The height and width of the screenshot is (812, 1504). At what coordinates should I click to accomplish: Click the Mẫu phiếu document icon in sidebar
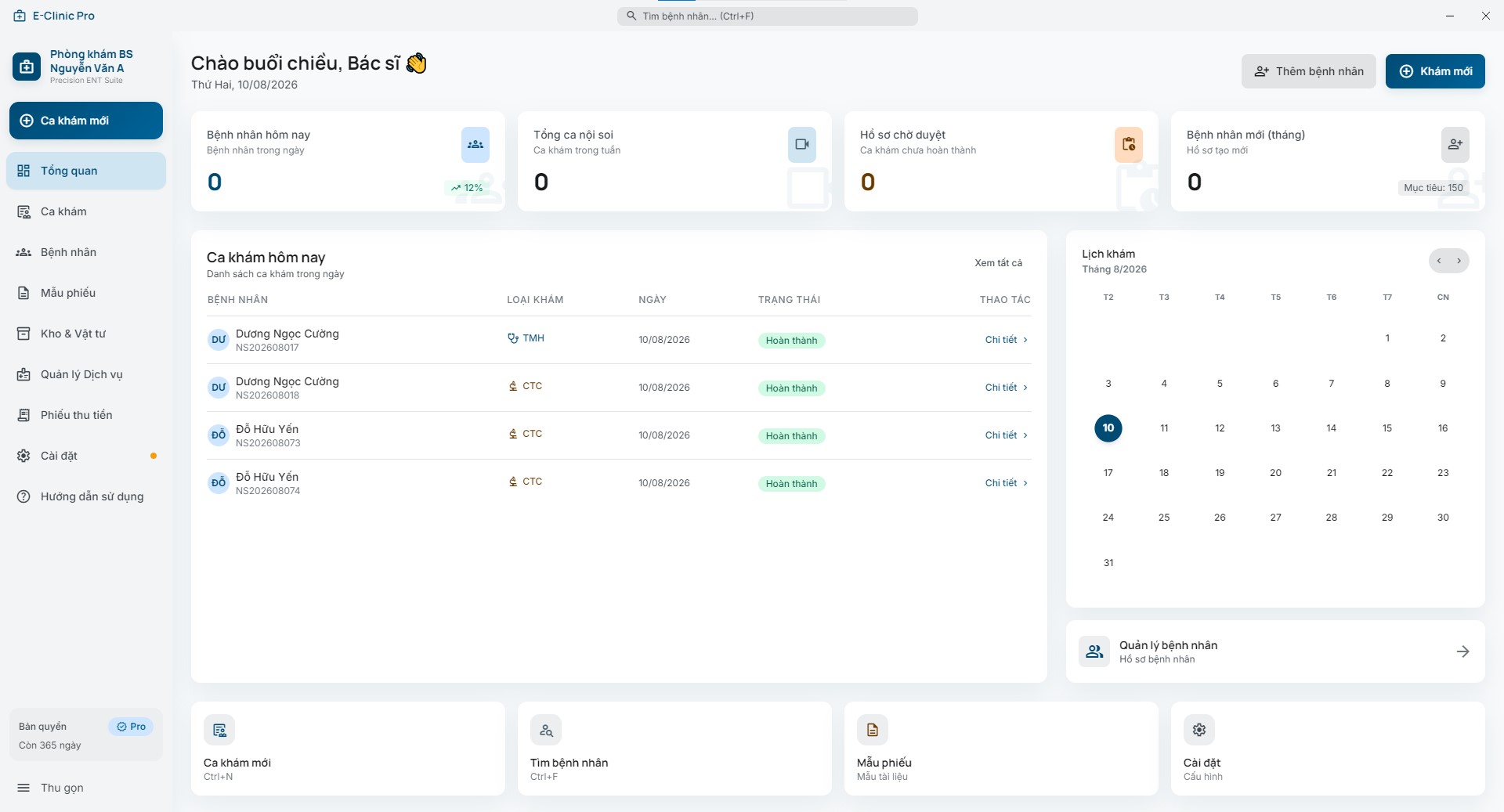pyautogui.click(x=23, y=293)
